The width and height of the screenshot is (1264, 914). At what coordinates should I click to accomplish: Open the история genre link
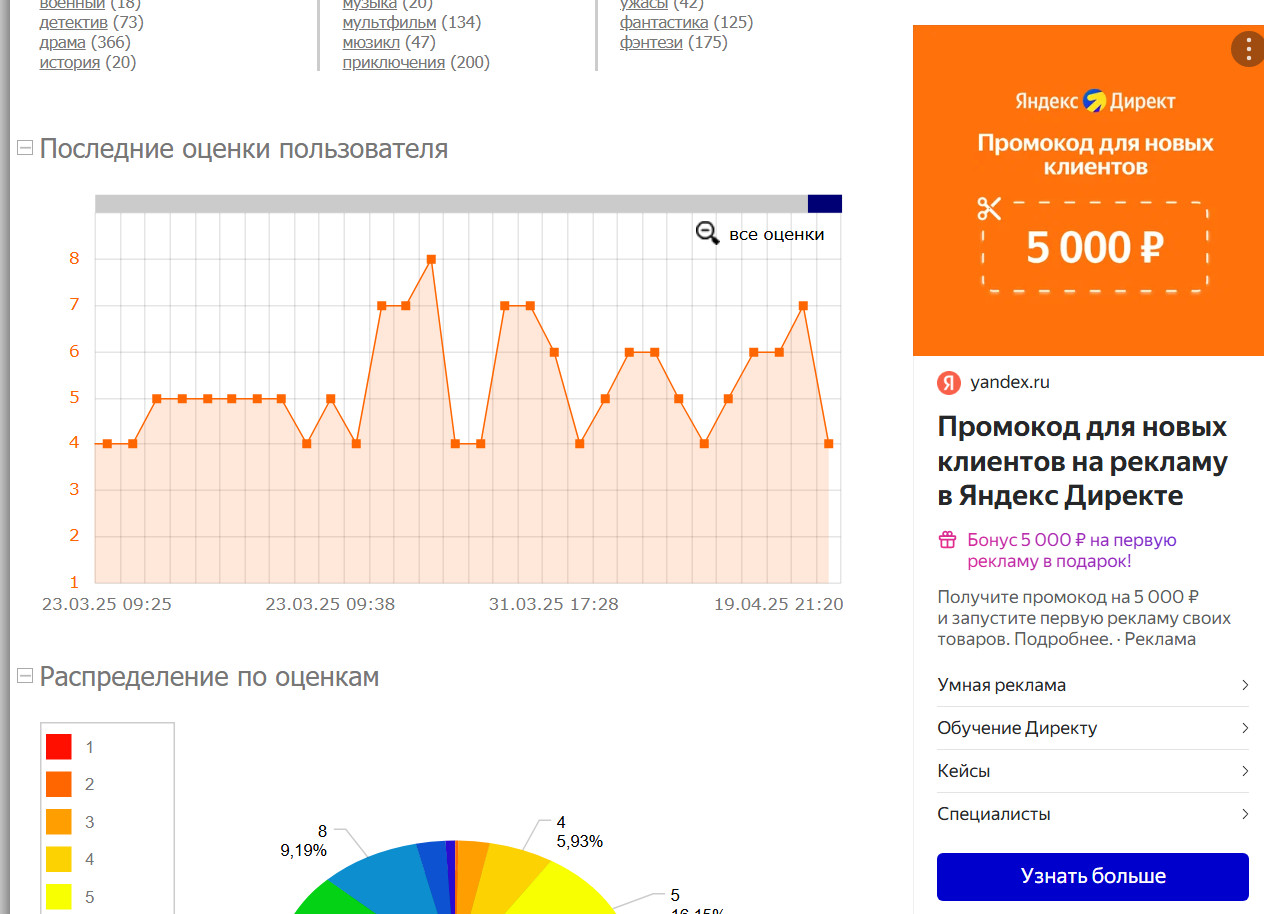tap(70, 62)
